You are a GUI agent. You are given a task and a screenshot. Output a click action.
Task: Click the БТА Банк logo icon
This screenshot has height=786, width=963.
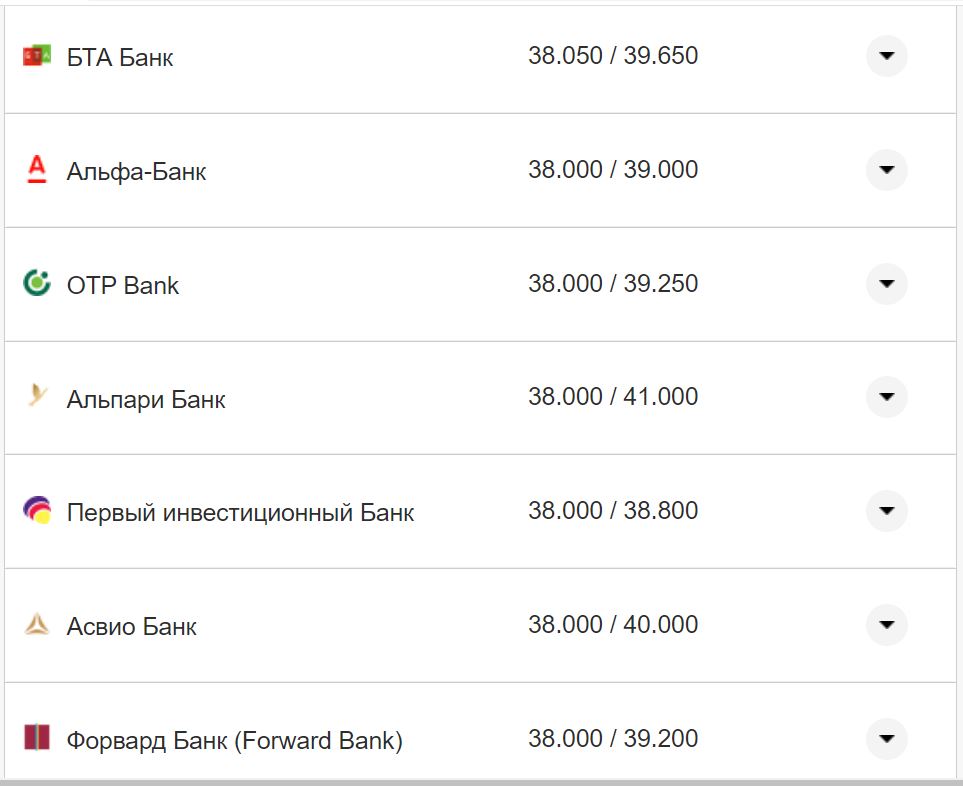pyautogui.click(x=36, y=56)
